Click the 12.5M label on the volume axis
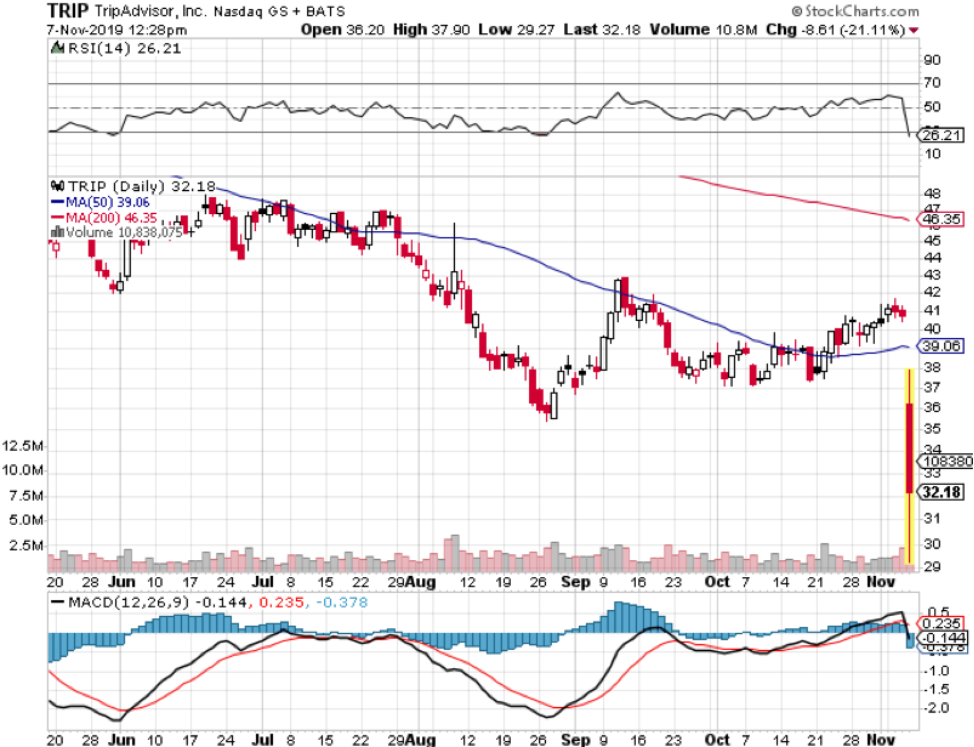Image resolution: width=974 pixels, height=747 pixels. tap(23, 446)
